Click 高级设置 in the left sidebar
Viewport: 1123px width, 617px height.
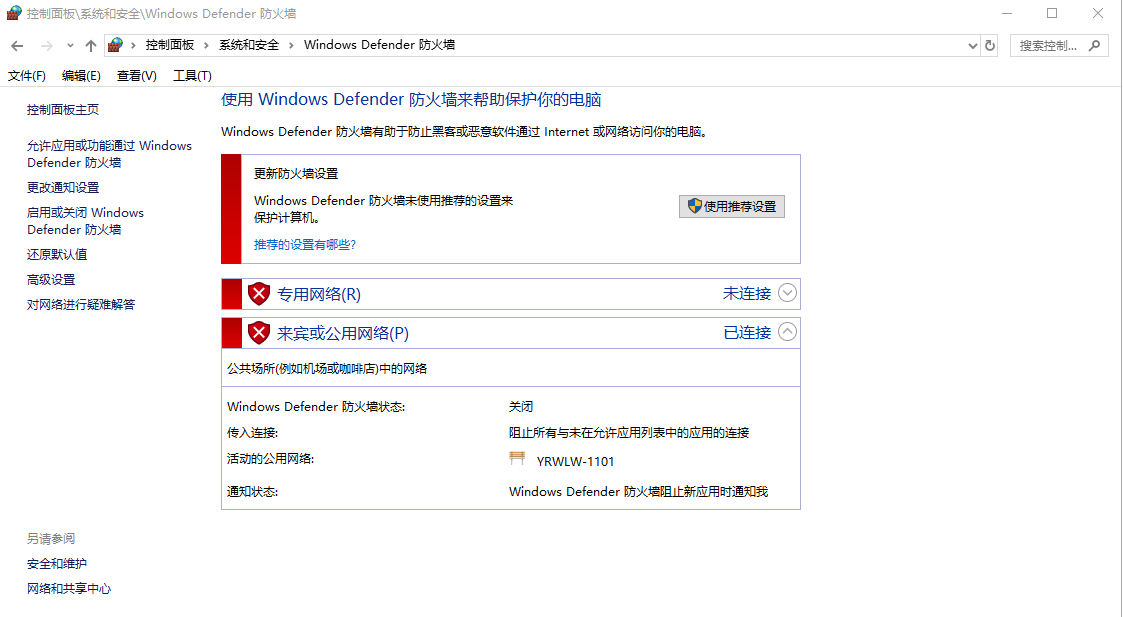pyautogui.click(x=51, y=280)
